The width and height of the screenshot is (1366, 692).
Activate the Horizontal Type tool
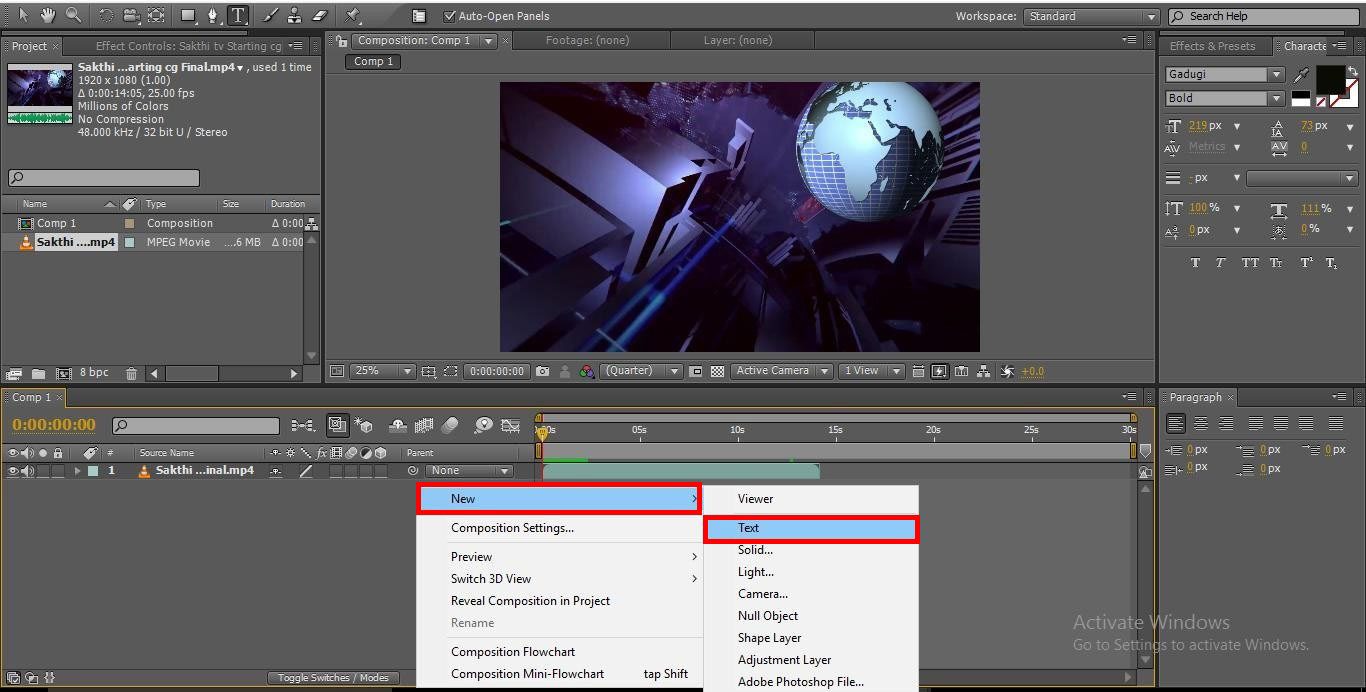238,16
